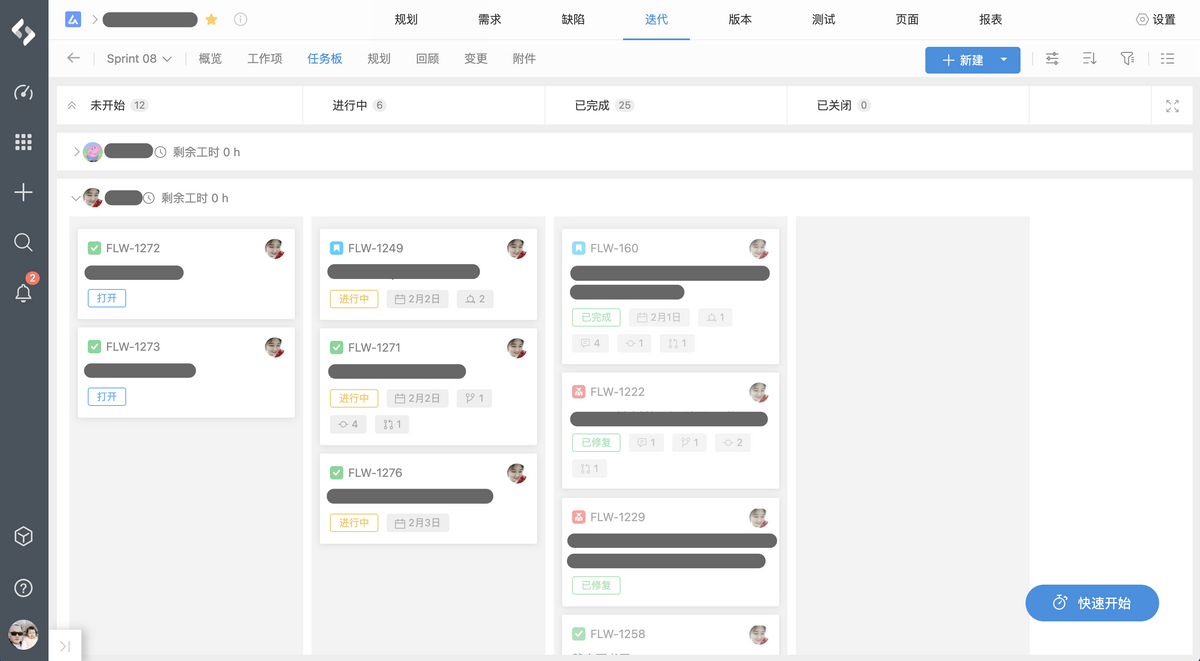The width and height of the screenshot is (1200, 661).
Task: Open notifications via the bell icon
Action: (23, 292)
